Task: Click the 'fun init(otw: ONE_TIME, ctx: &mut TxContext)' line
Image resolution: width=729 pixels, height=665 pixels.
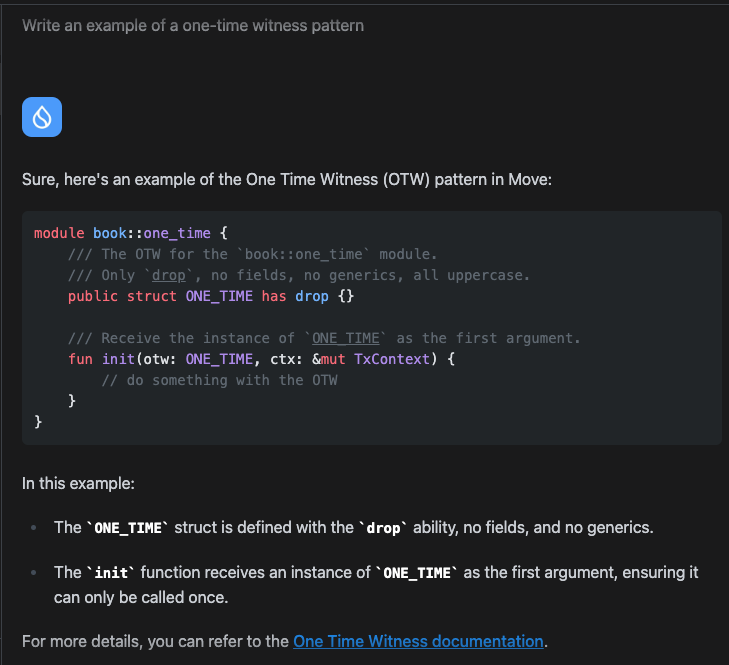Action: pyautogui.click(x=261, y=359)
